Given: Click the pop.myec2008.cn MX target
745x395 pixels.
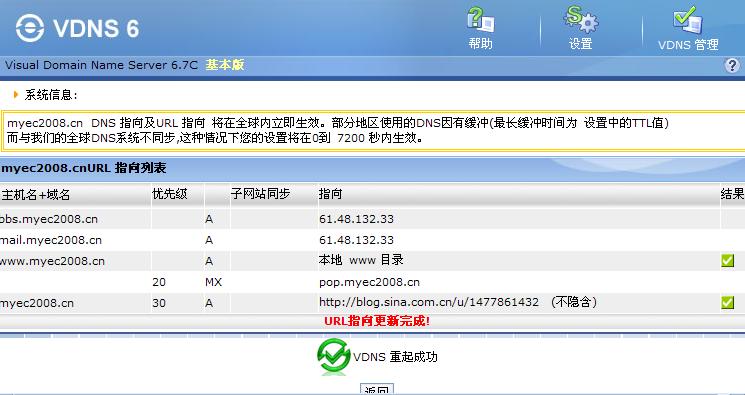Looking at the screenshot, I should click(369, 282).
